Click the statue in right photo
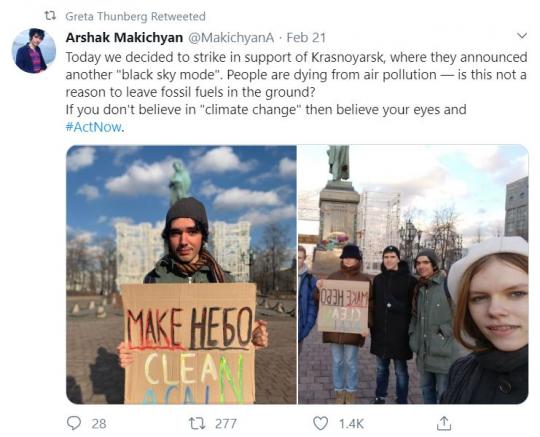The height and width of the screenshot is (437, 540). [x=338, y=163]
